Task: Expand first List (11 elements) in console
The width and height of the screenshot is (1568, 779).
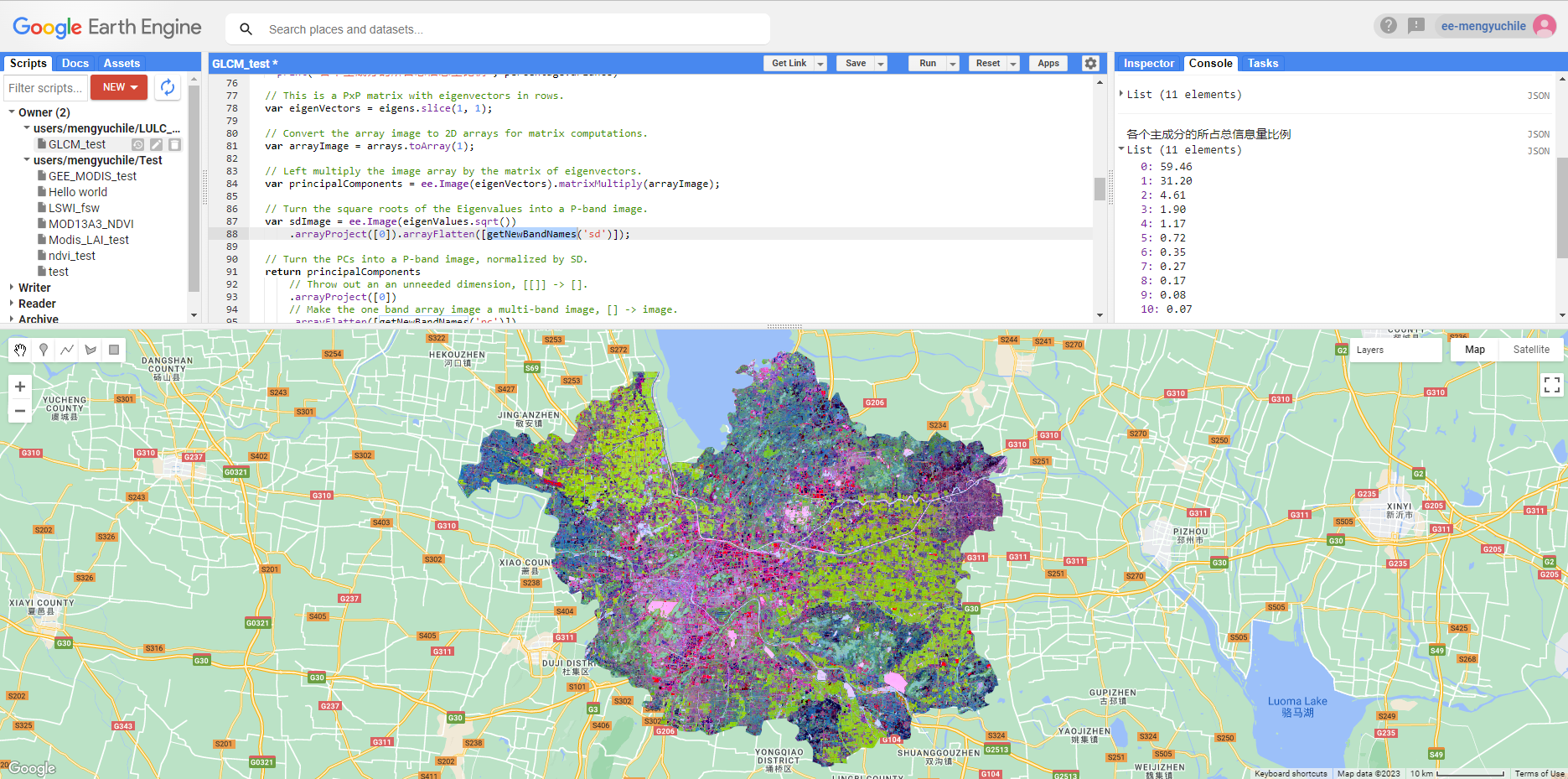Action: [1121, 94]
